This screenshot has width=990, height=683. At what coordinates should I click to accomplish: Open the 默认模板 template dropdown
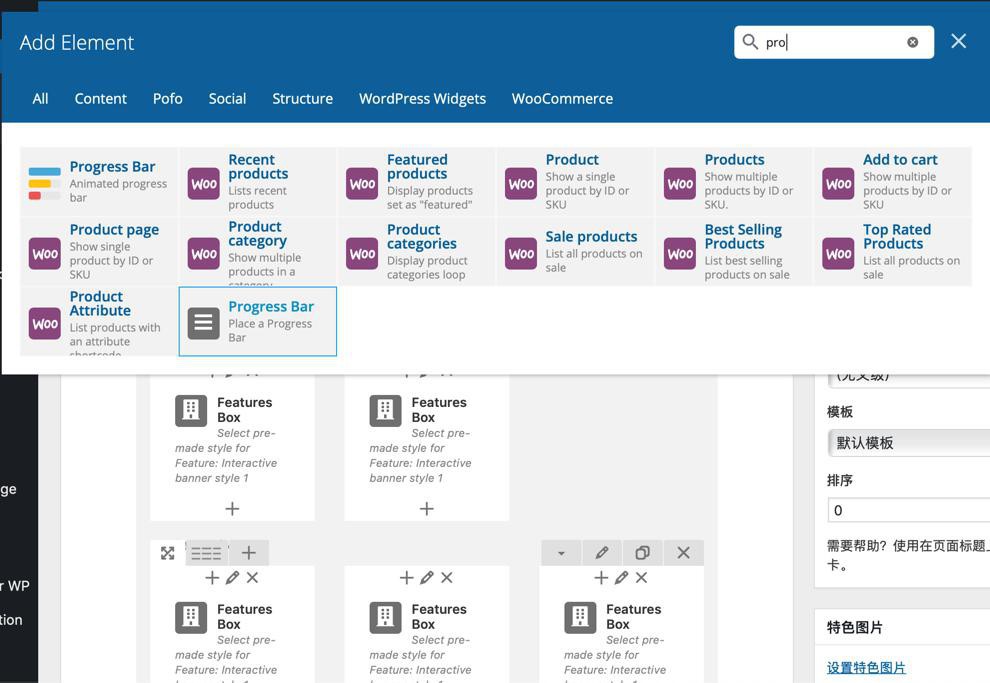pyautogui.click(x=909, y=443)
